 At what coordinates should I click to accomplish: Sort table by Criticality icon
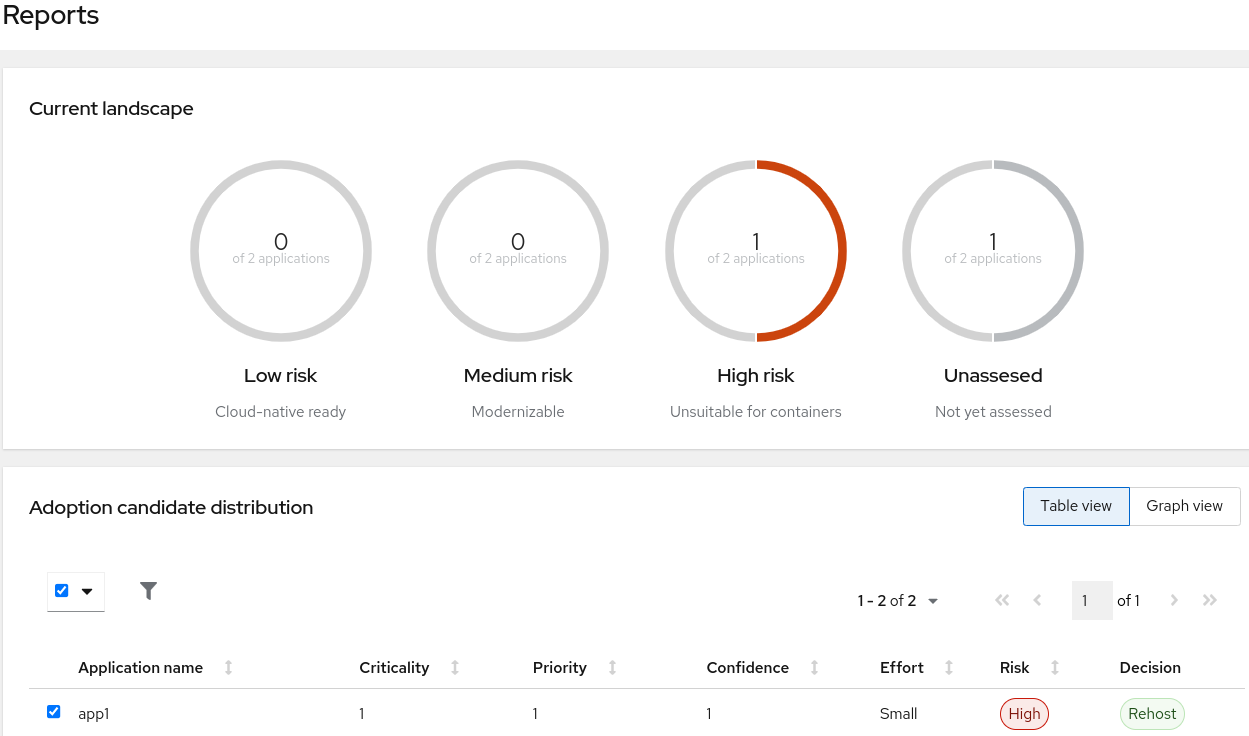click(455, 668)
